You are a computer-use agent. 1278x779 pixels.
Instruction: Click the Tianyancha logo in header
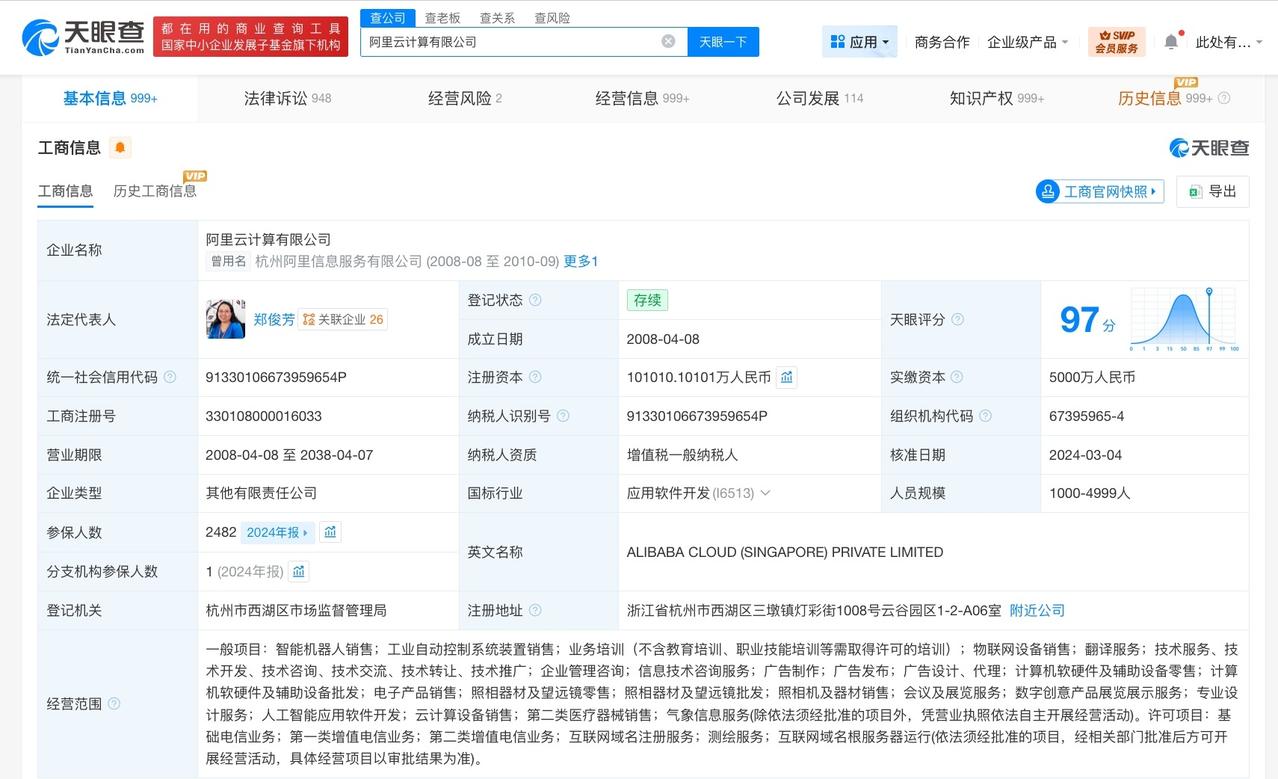pyautogui.click(x=83, y=37)
